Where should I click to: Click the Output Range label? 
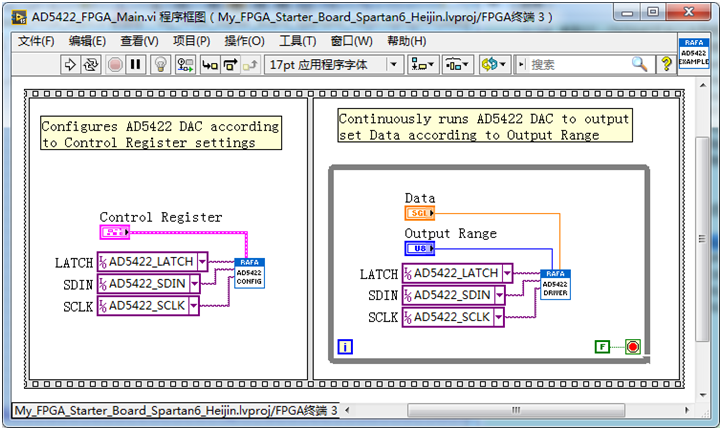(x=450, y=233)
